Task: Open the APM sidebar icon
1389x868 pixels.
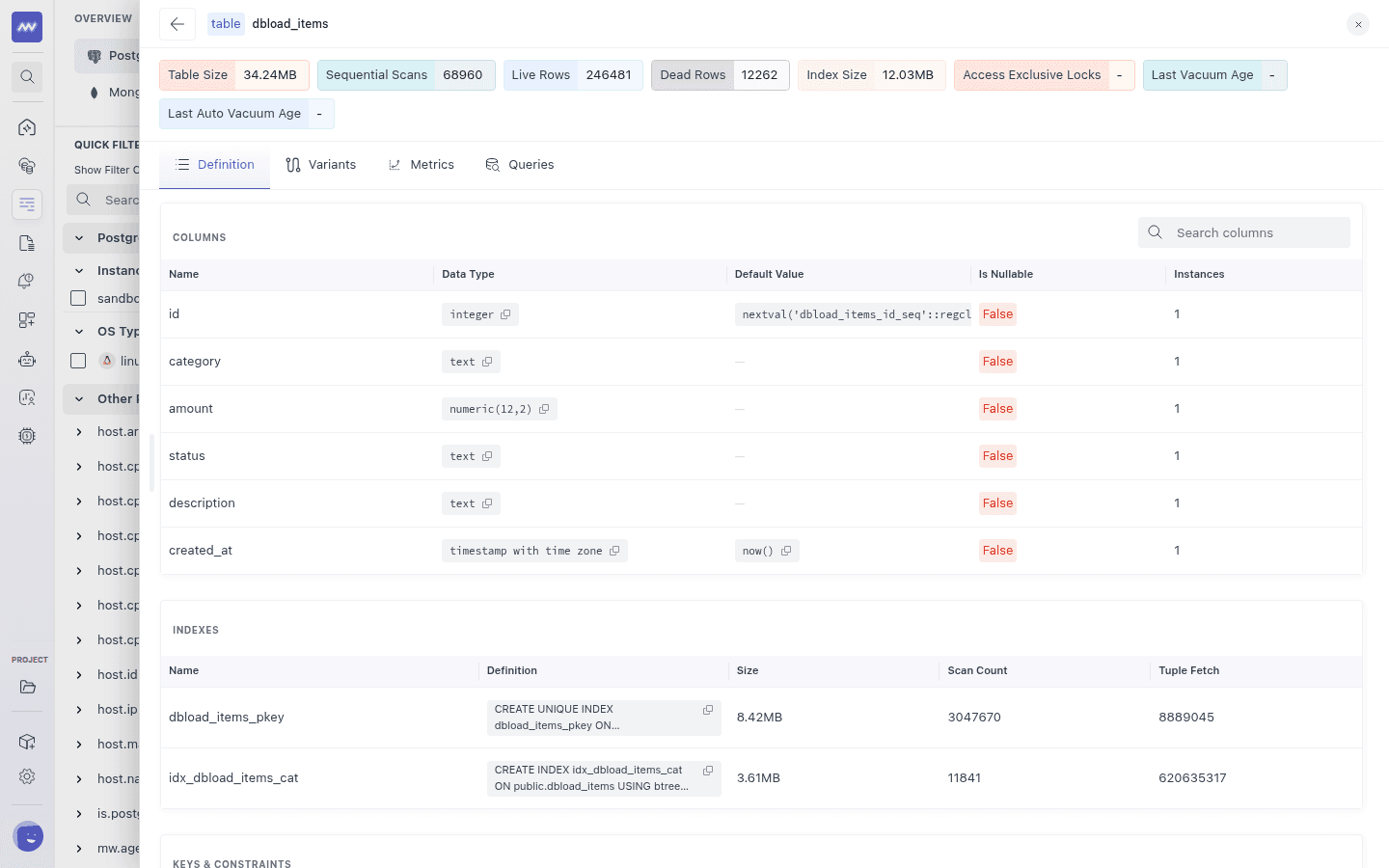Action: pos(27,166)
